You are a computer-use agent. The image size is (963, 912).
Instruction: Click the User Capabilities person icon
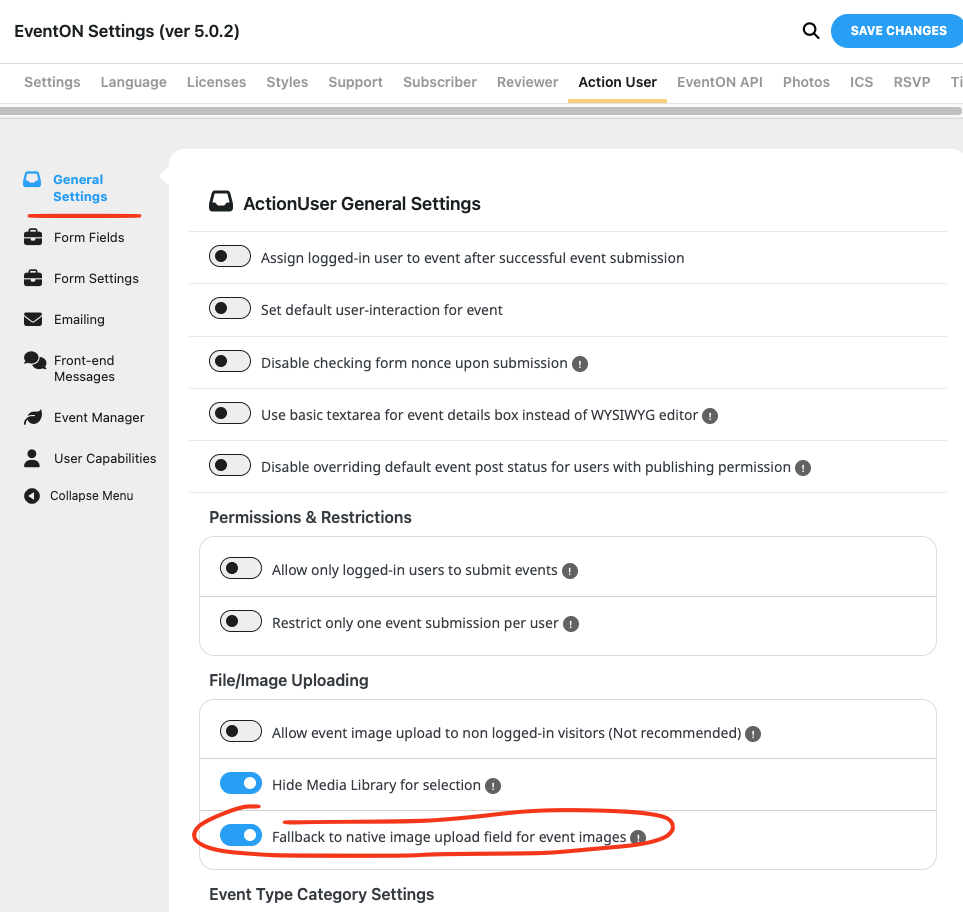34,458
